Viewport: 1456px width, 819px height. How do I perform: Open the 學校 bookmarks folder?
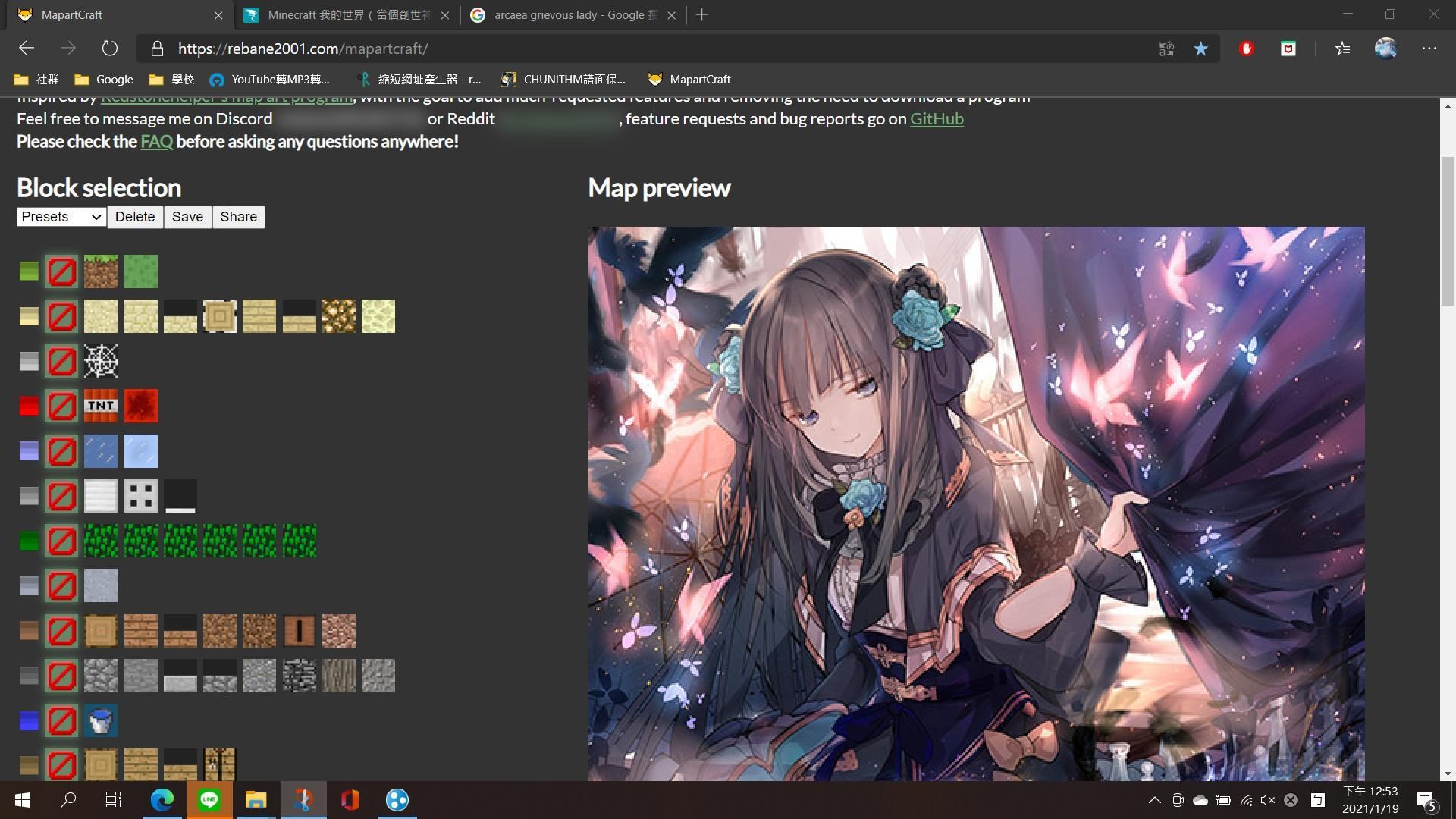coord(171,79)
